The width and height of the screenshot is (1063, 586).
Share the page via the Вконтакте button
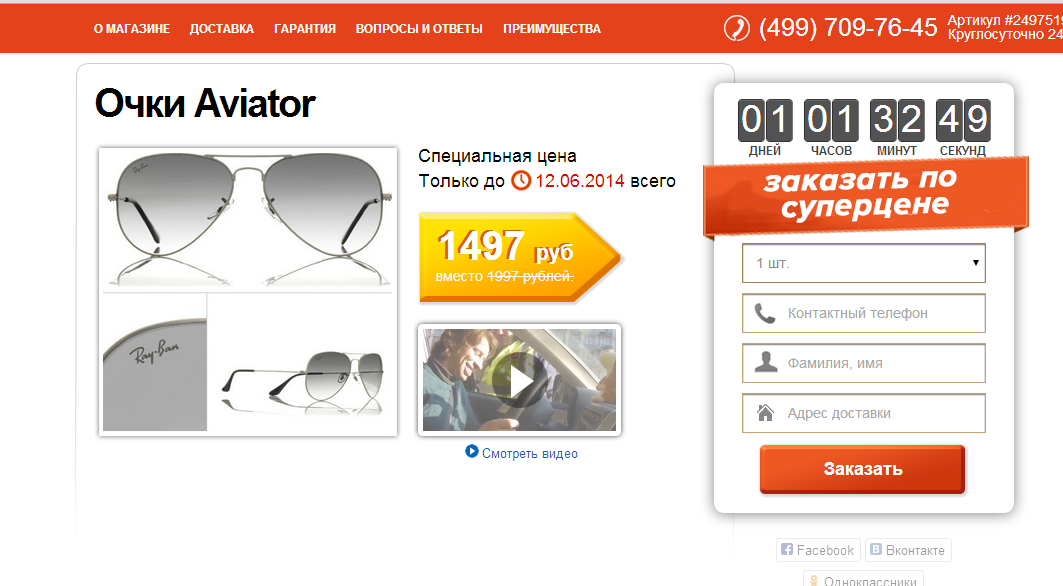coord(907,550)
